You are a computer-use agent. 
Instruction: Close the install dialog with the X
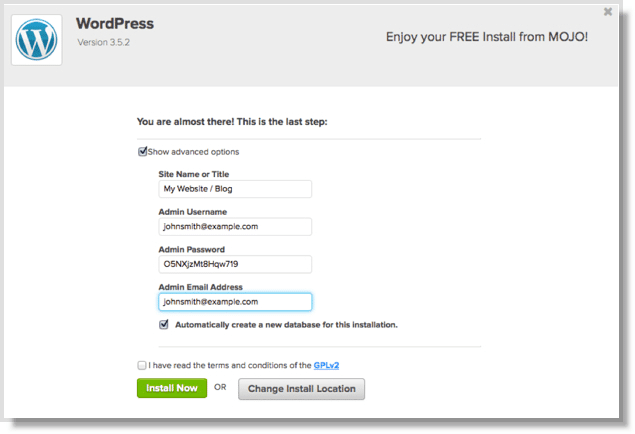(x=608, y=12)
